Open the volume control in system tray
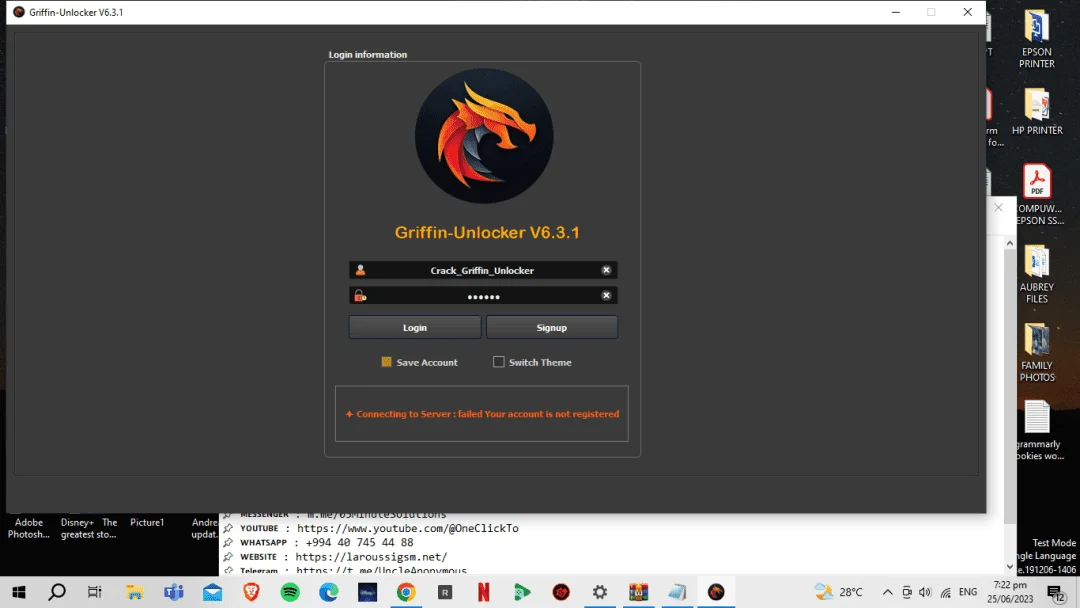This screenshot has width=1080, height=608. [x=925, y=592]
